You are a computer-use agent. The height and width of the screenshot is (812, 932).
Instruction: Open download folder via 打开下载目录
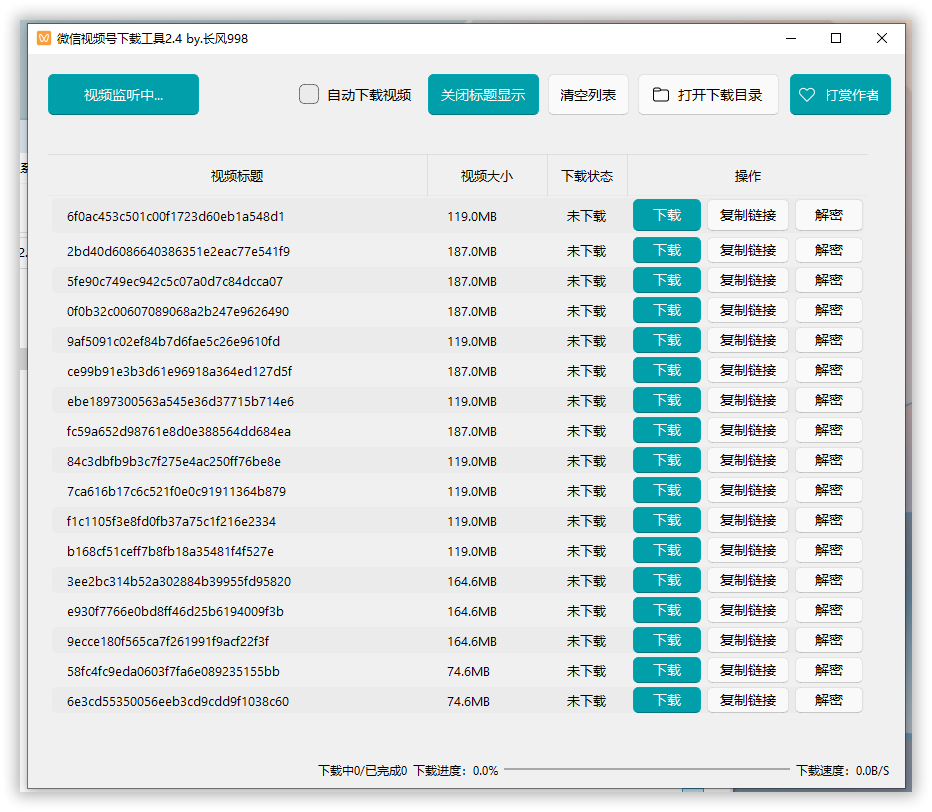point(708,95)
